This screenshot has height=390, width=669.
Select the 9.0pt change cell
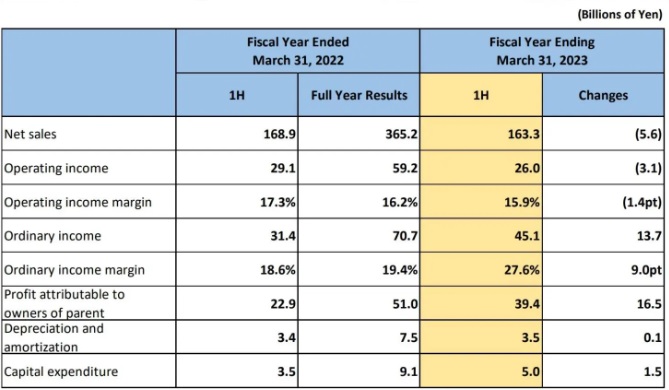[603, 270]
